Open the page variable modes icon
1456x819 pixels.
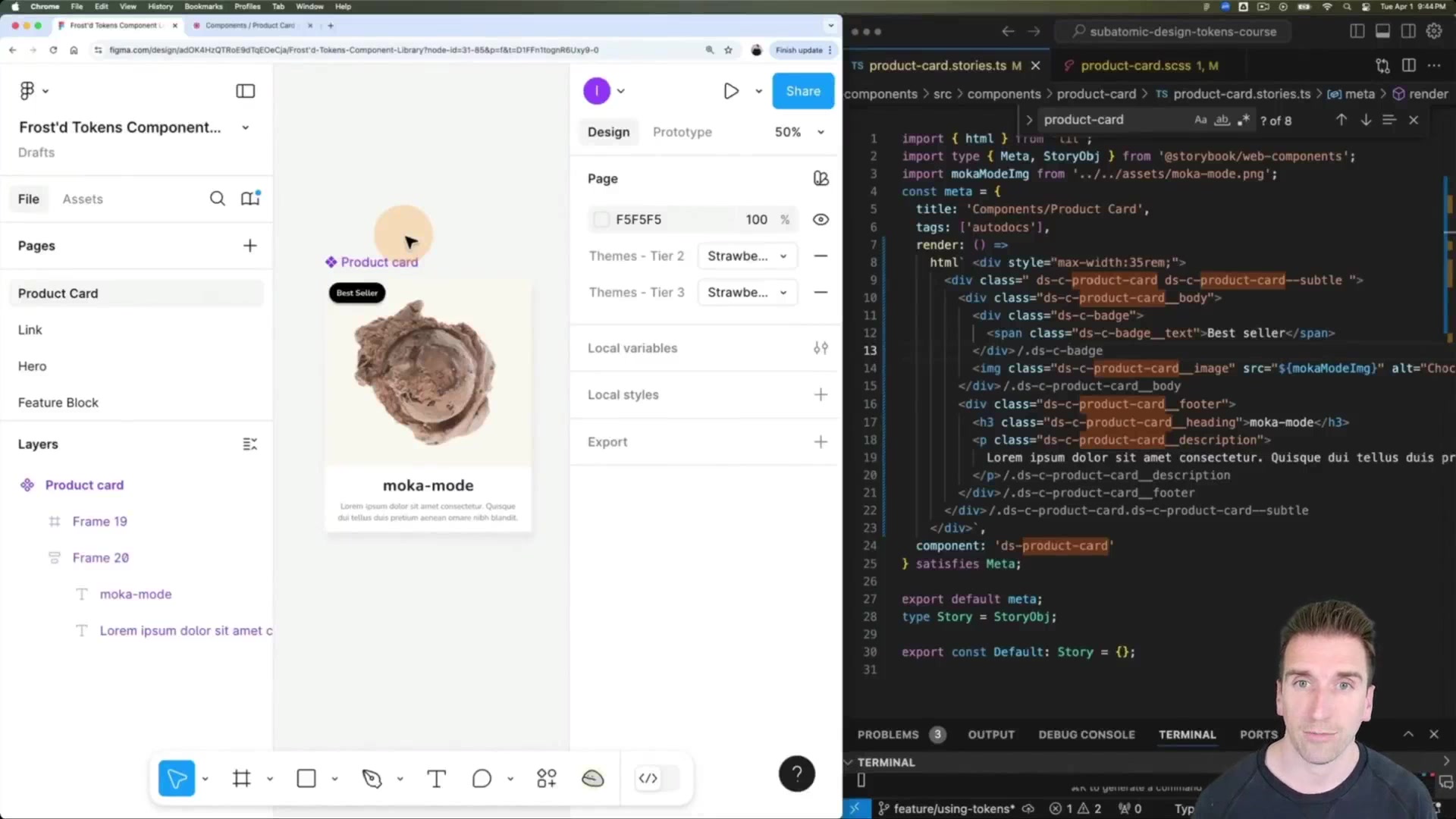821,178
